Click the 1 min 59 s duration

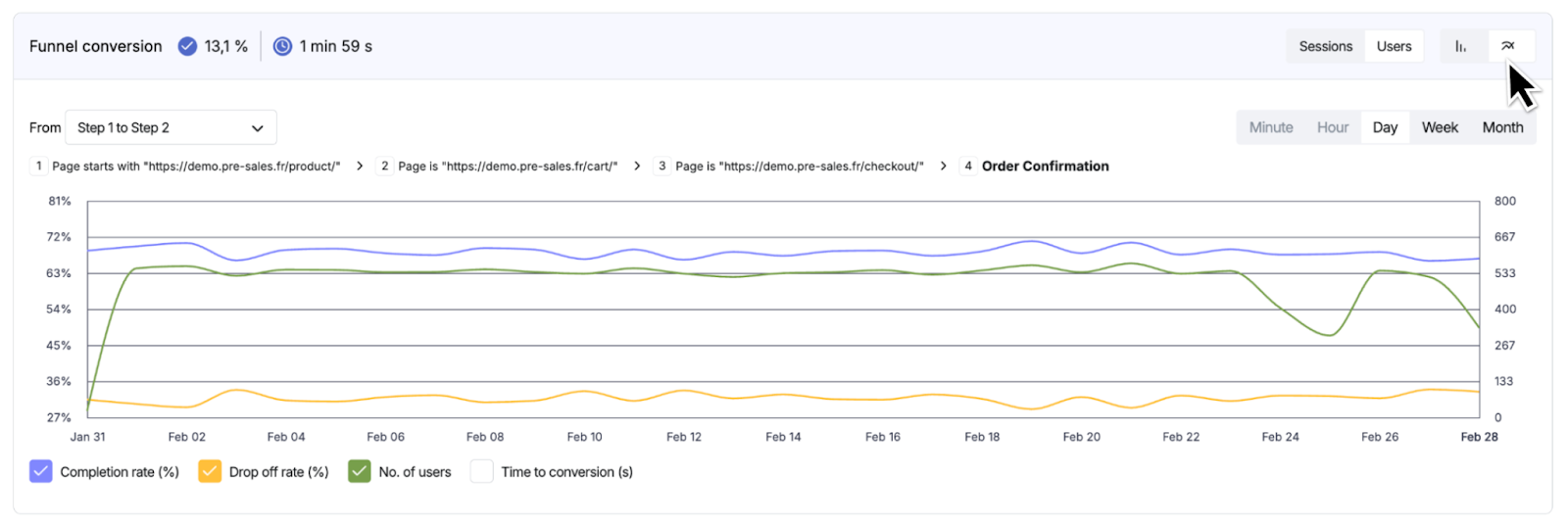click(x=336, y=46)
